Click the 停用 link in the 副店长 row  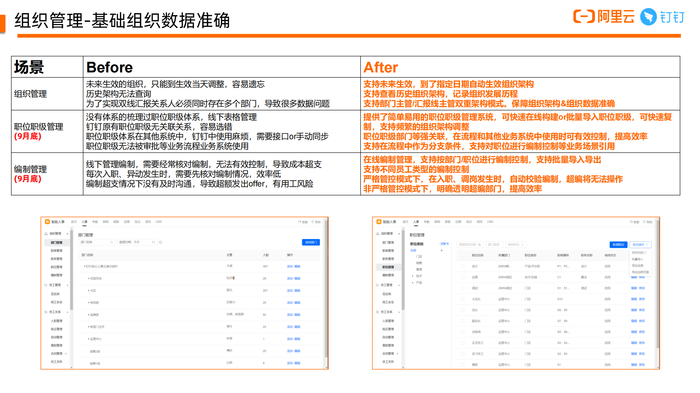tap(642, 321)
